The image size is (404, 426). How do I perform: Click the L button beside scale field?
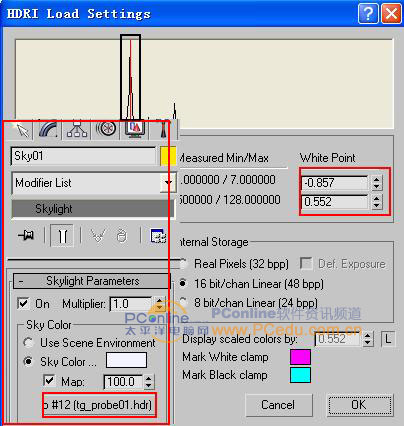(x=388, y=339)
